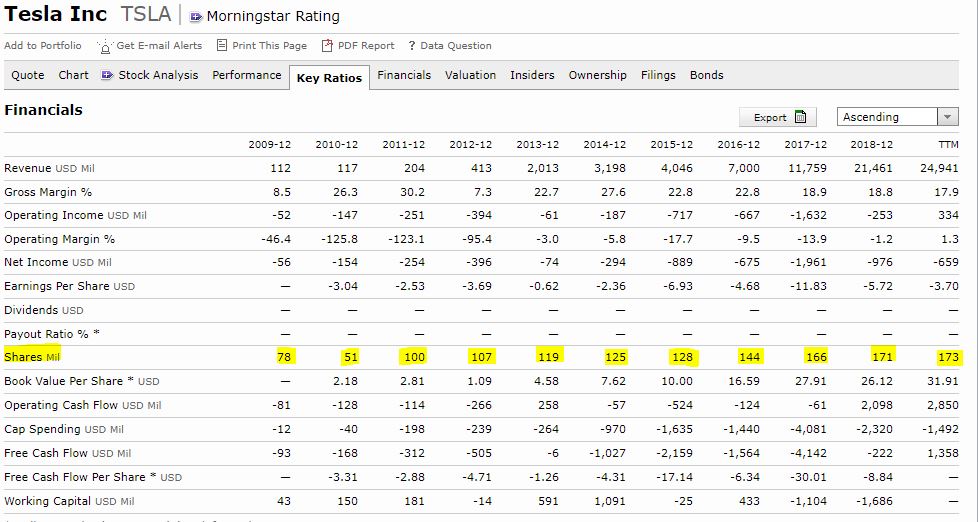Open the Chart tab
The width and height of the screenshot is (978, 522).
[73, 75]
